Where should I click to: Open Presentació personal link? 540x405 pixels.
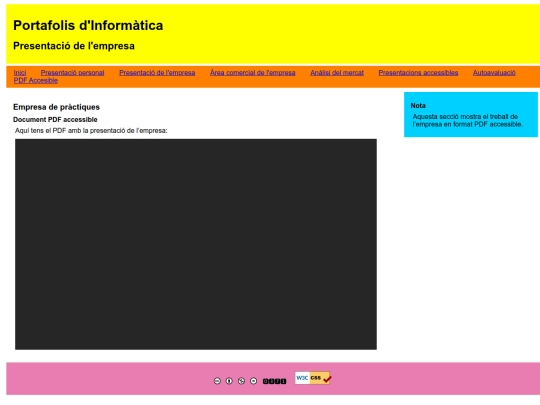coord(72,73)
